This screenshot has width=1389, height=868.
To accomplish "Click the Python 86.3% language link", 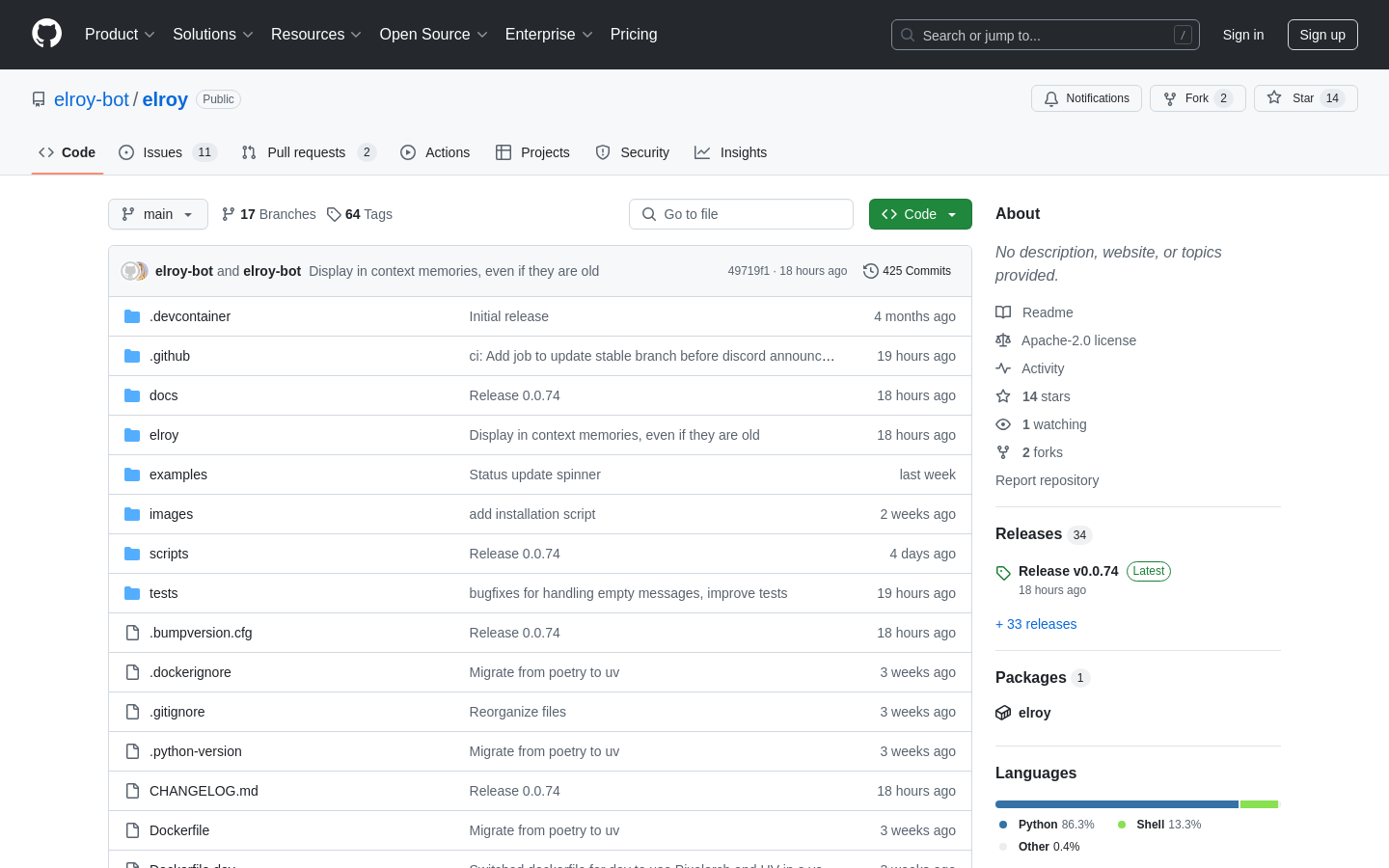I will point(1047,825).
